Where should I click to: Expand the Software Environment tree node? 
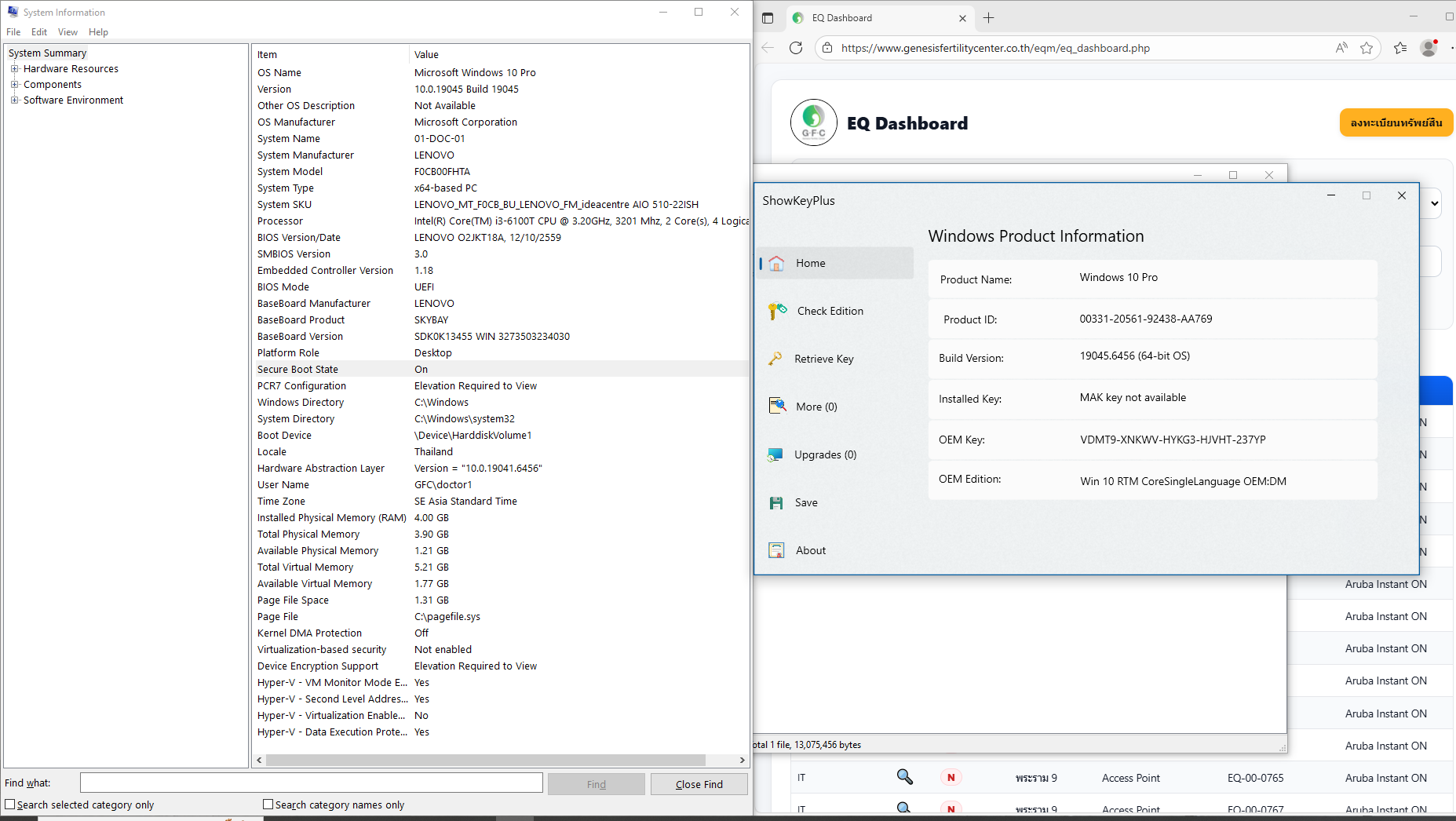click(x=14, y=100)
